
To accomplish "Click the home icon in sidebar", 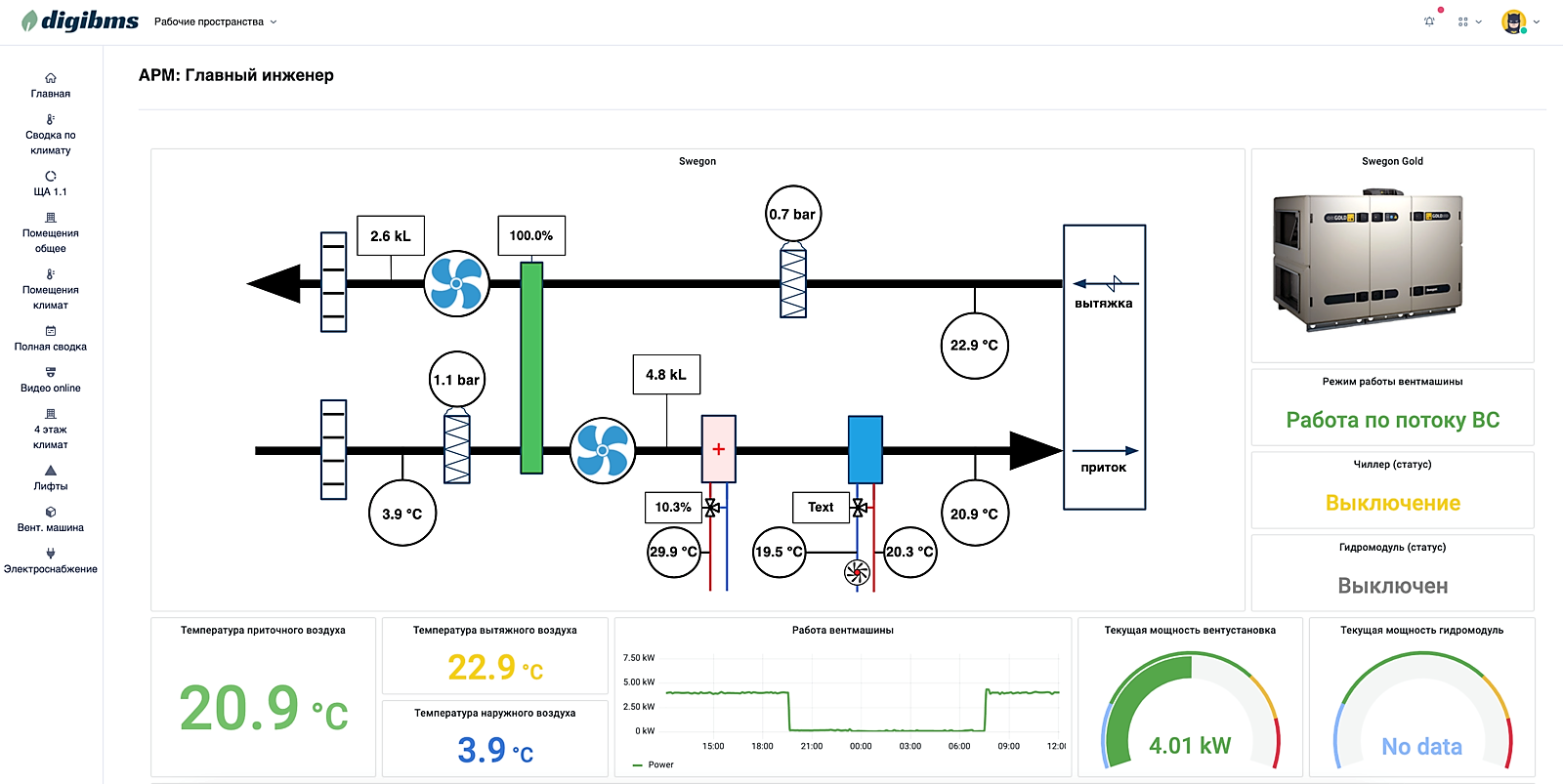I will 51,78.
